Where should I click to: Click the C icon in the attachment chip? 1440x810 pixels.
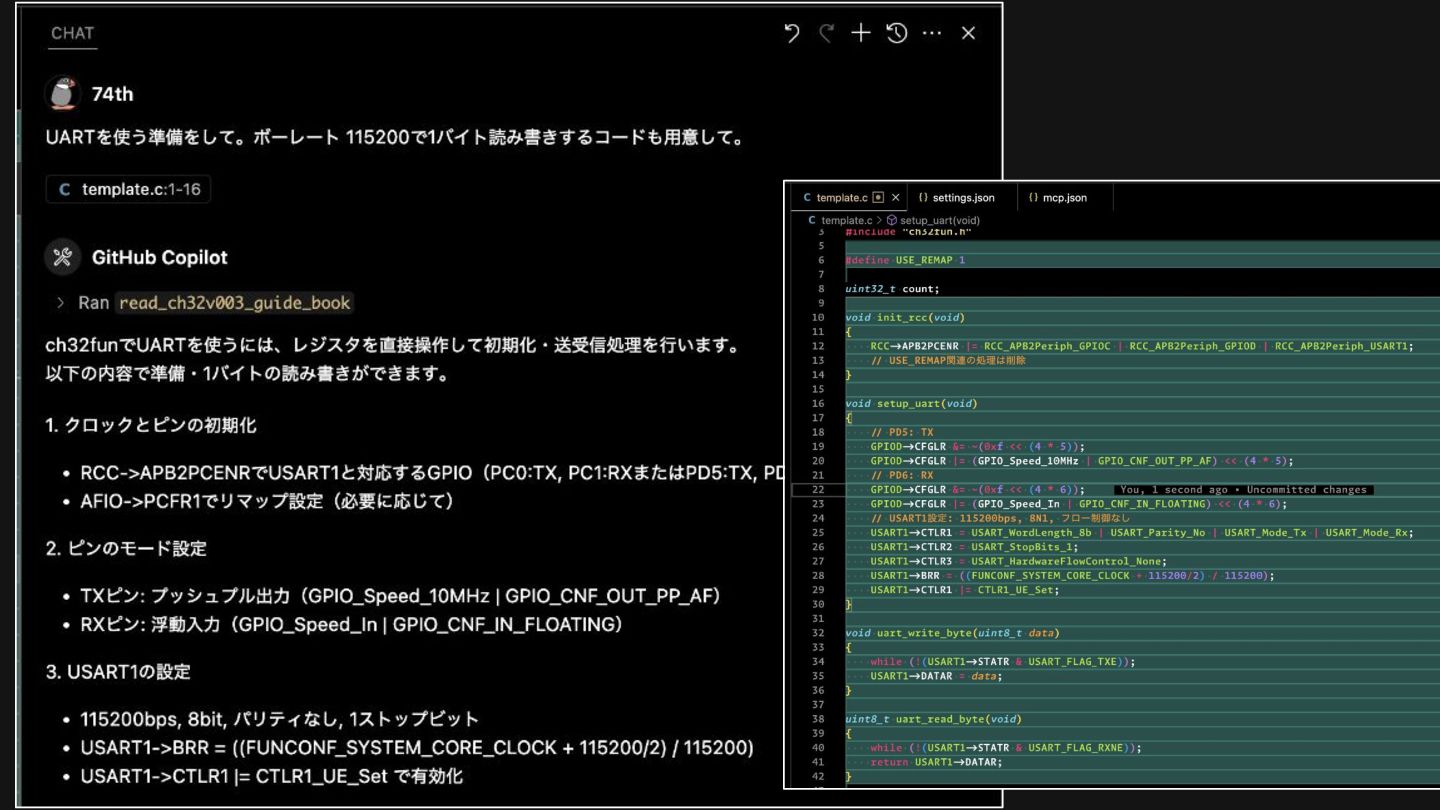[x=65, y=189]
